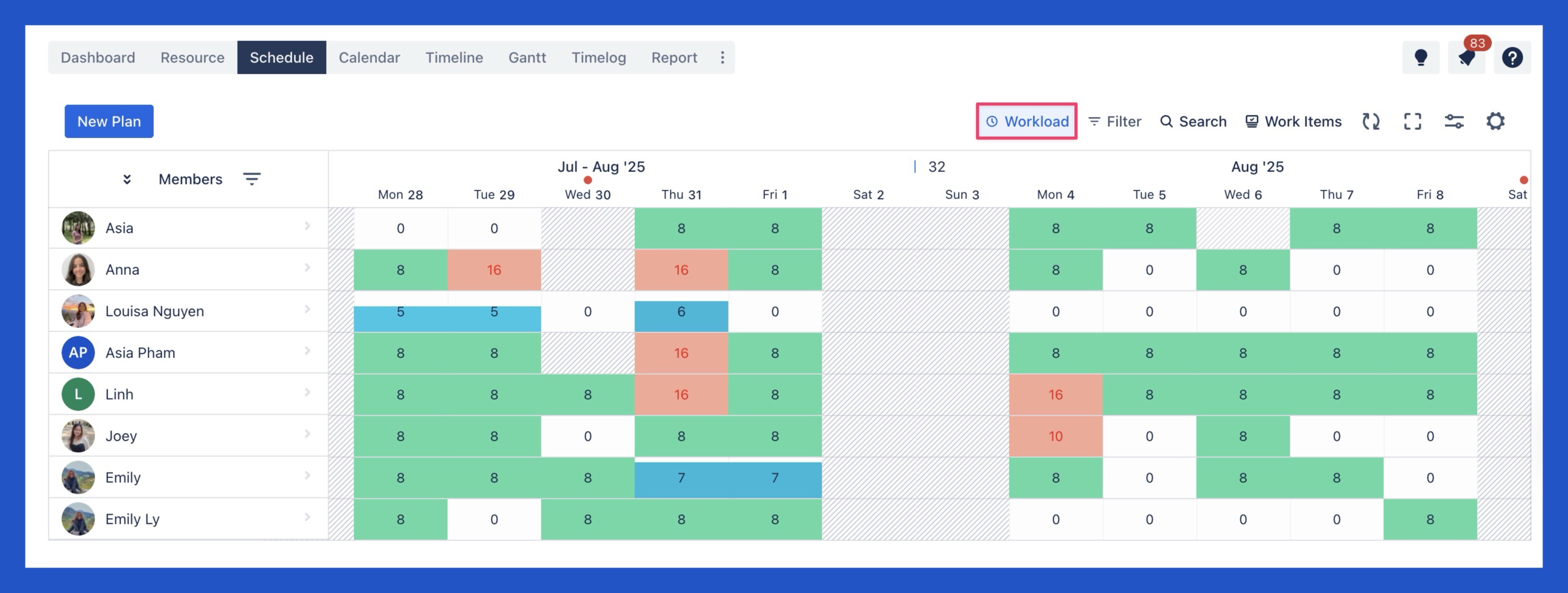Click Anna's avatar photo
The image size is (1568, 593).
[x=78, y=269]
